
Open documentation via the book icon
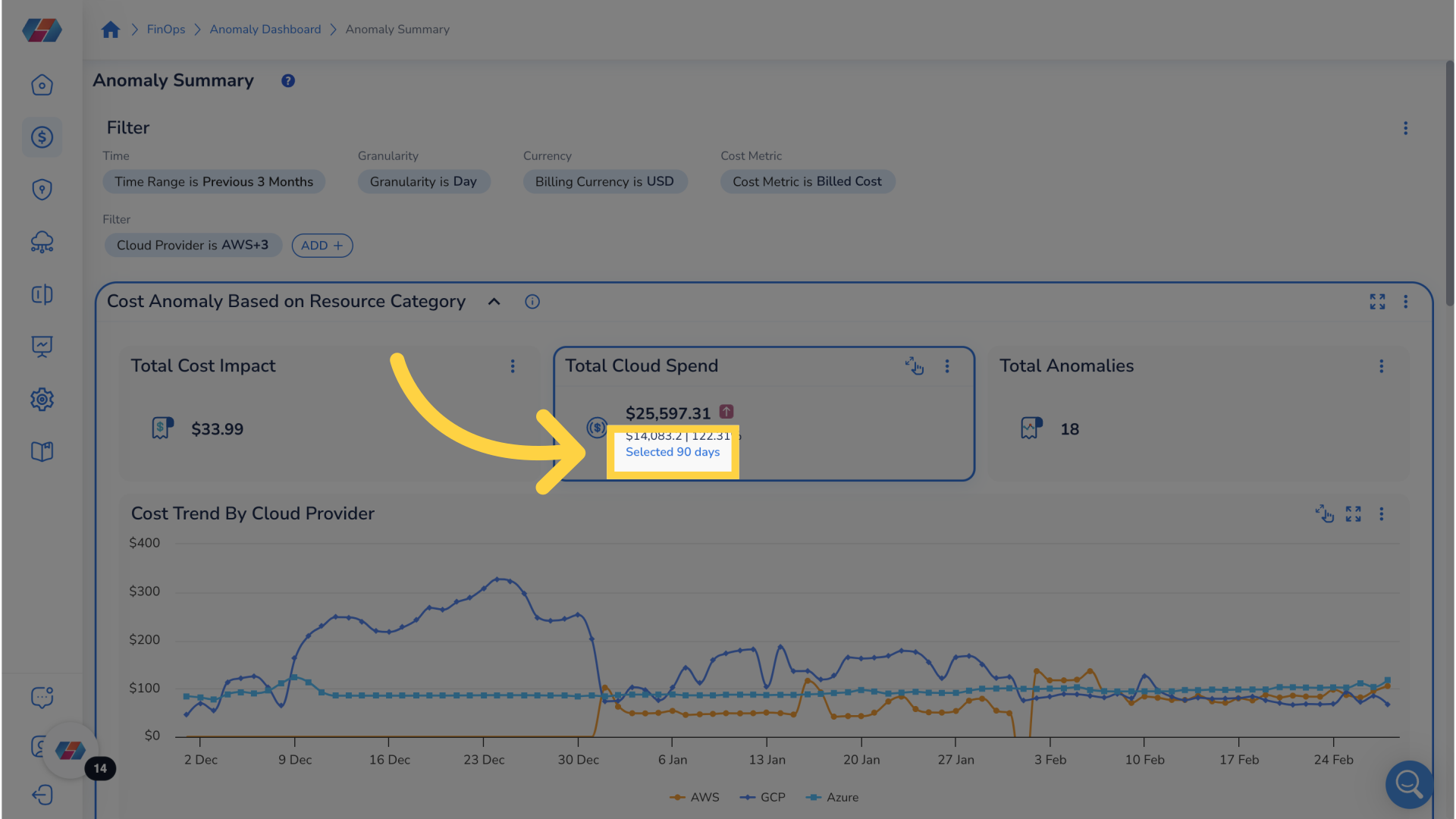[x=42, y=451]
